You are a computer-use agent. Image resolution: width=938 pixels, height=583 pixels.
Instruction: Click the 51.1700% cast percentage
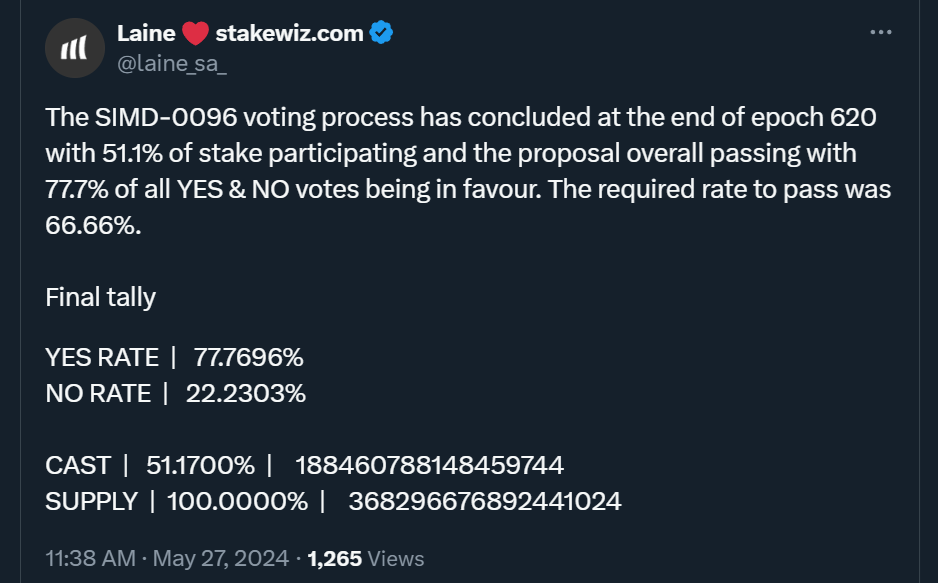(200, 465)
